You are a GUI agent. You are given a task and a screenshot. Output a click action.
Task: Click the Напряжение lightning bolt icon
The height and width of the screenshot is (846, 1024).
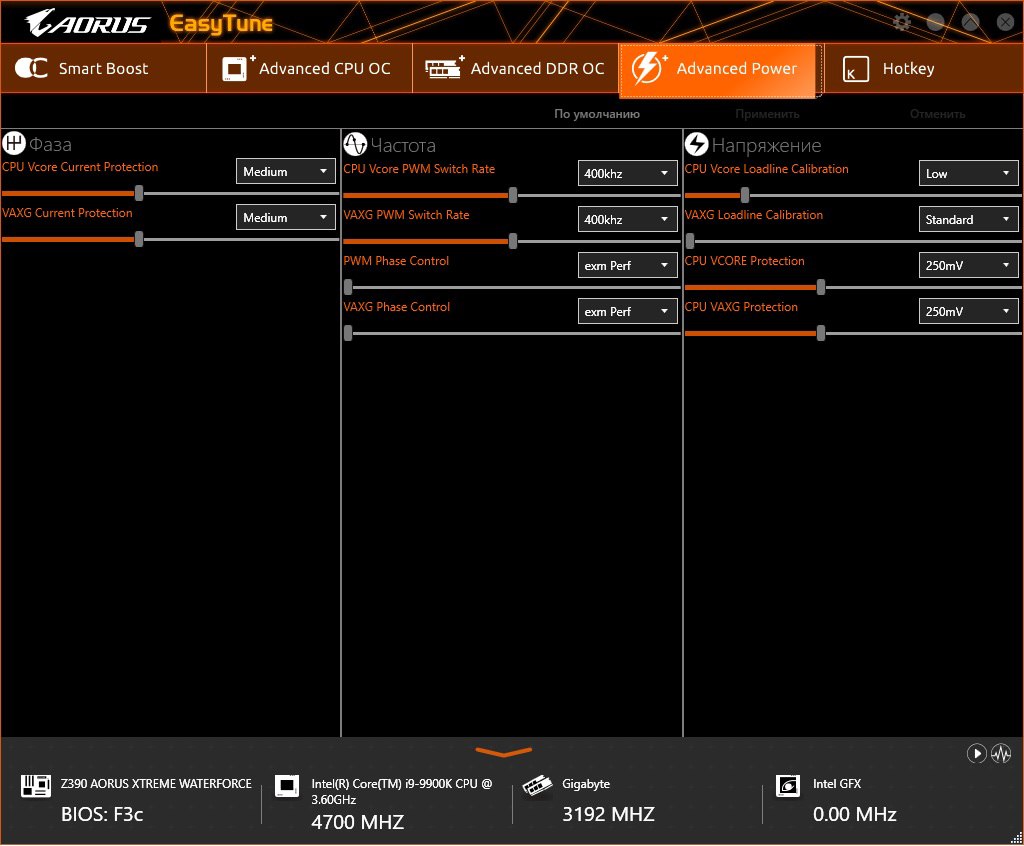697,144
